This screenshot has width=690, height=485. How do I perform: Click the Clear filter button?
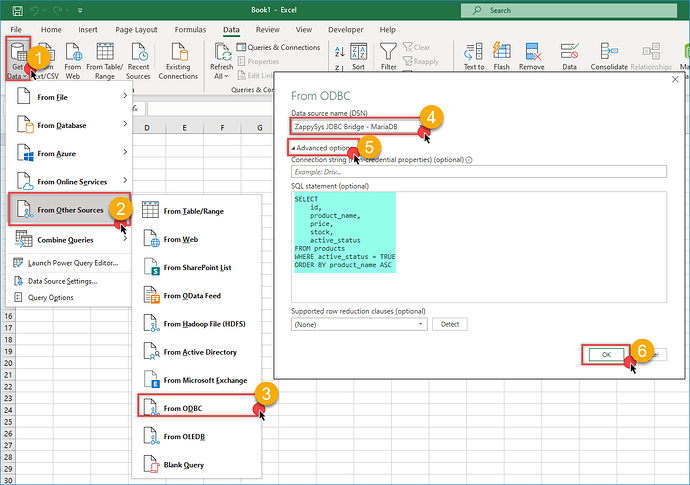pos(416,47)
